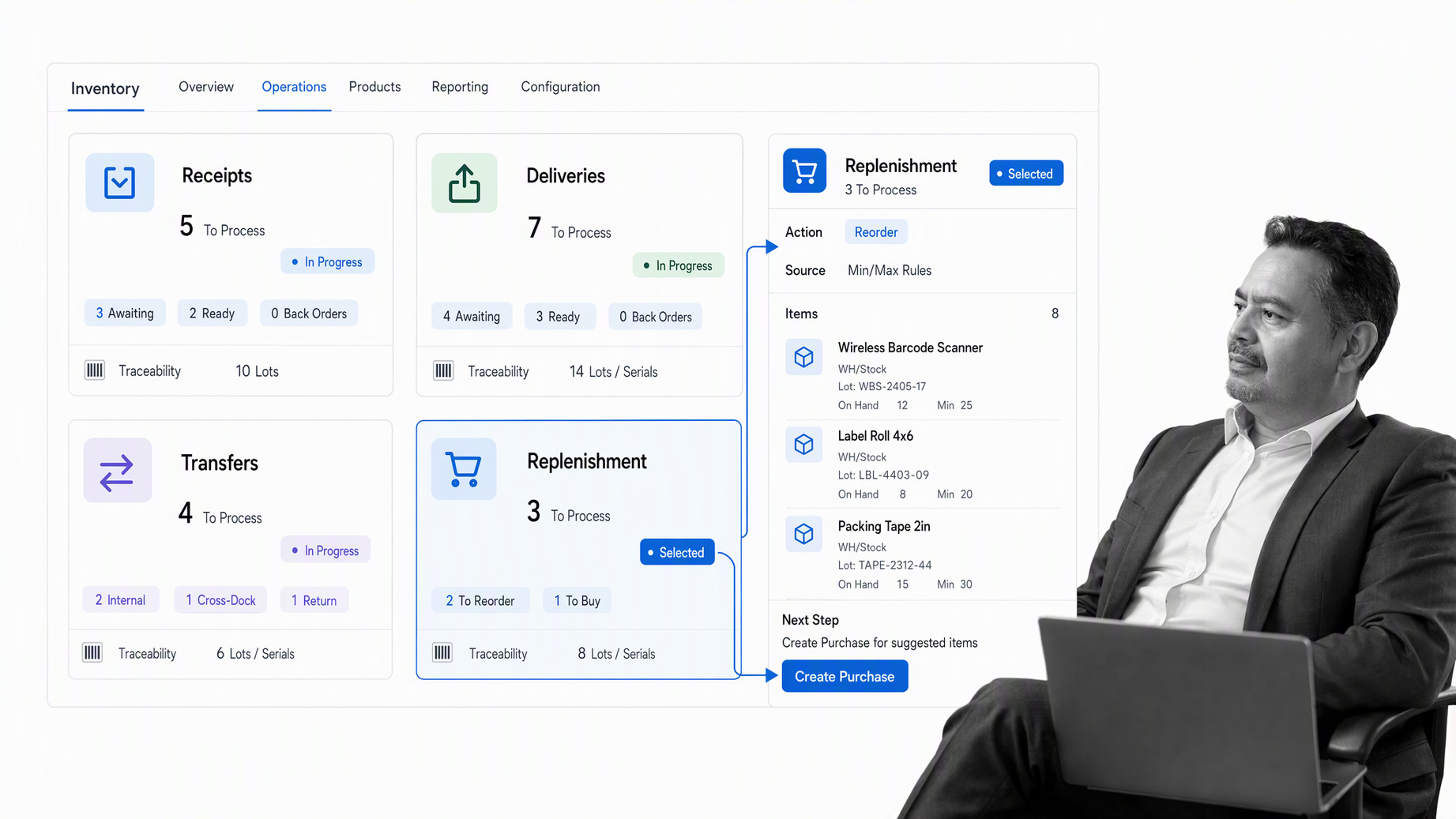Select the Operations tab
The image size is (1456, 819).
pyautogui.click(x=294, y=87)
